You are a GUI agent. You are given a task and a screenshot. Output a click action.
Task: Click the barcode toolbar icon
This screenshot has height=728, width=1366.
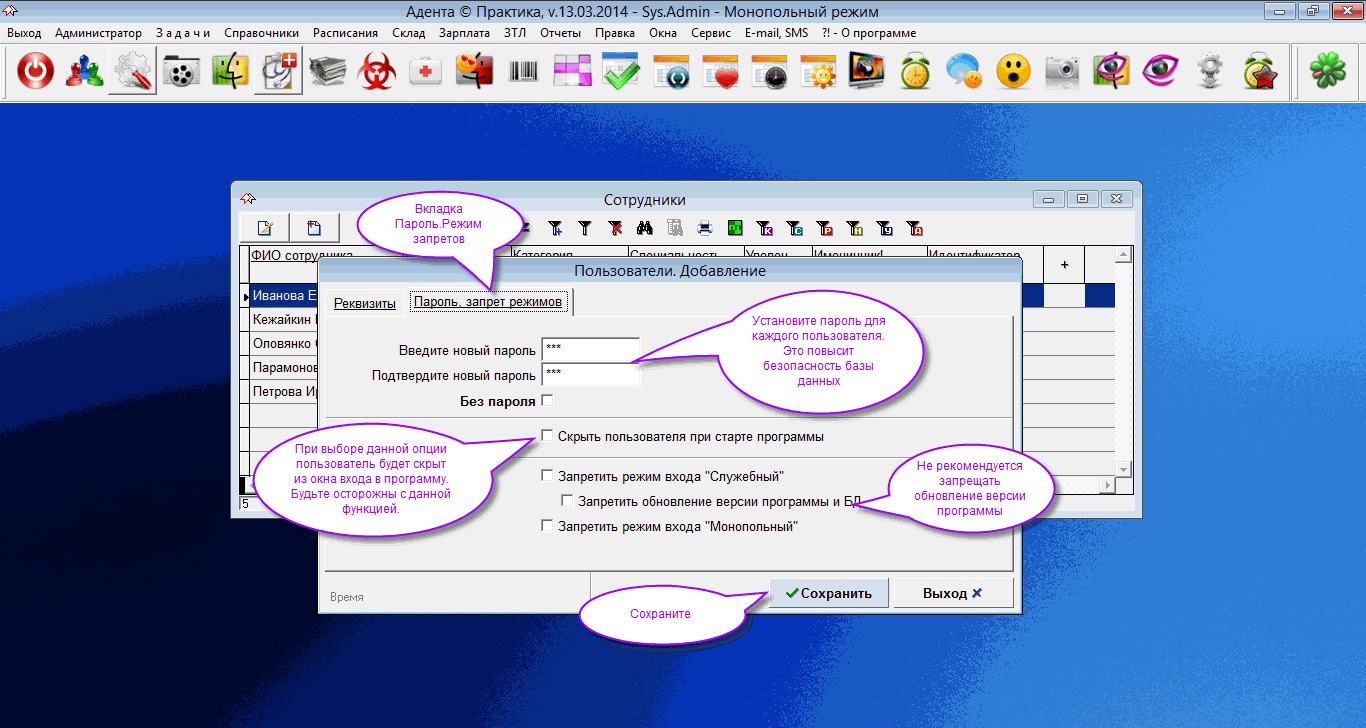523,71
